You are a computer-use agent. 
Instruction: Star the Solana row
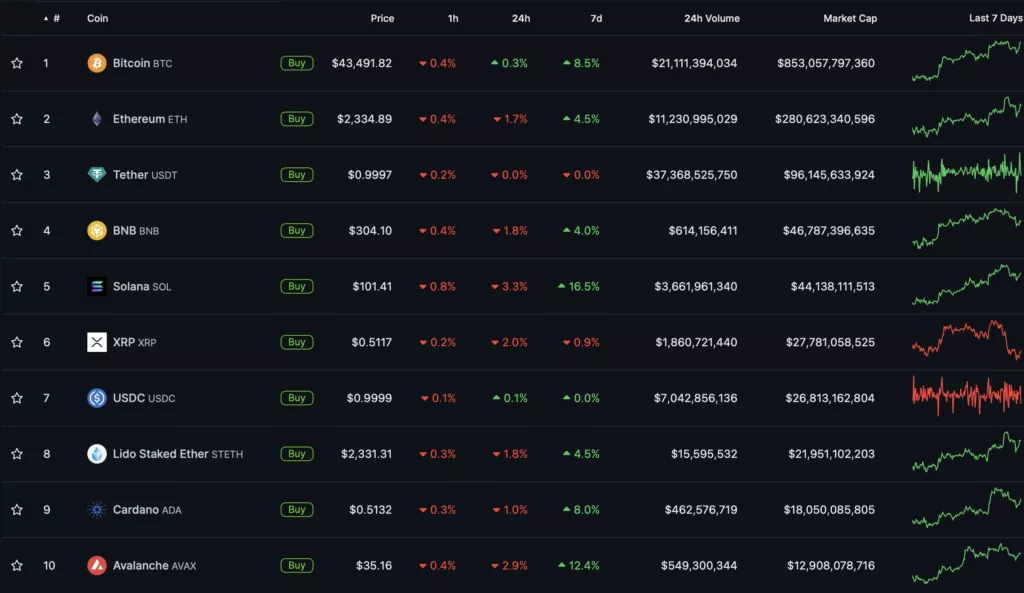pos(17,286)
